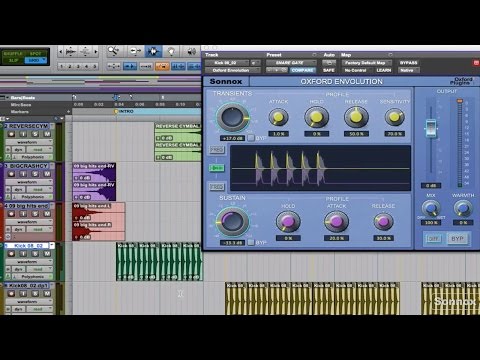Solo the Kick 08_02 track
480x360 pixels.
coord(35,254)
